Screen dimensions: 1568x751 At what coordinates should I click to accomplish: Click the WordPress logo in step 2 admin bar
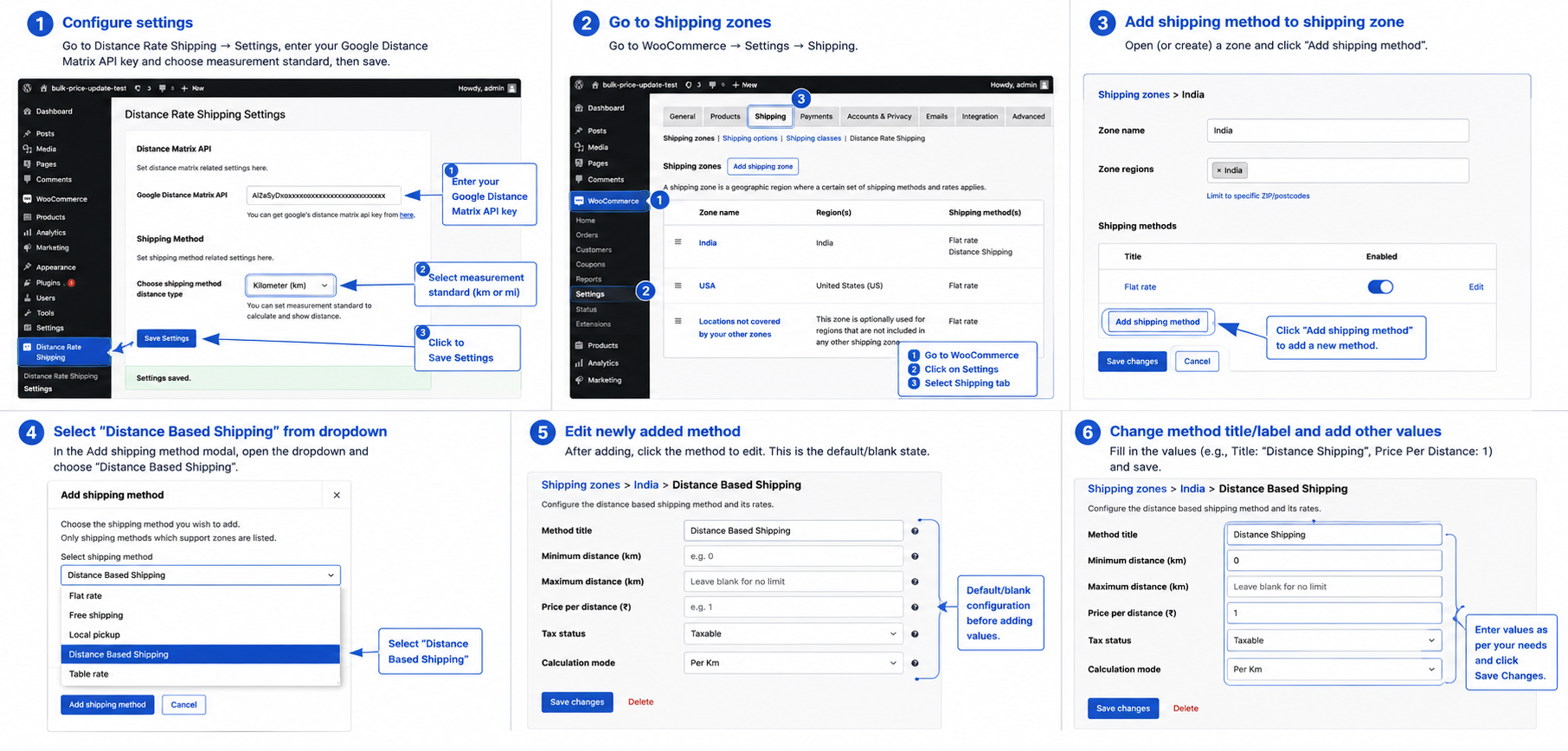[579, 85]
